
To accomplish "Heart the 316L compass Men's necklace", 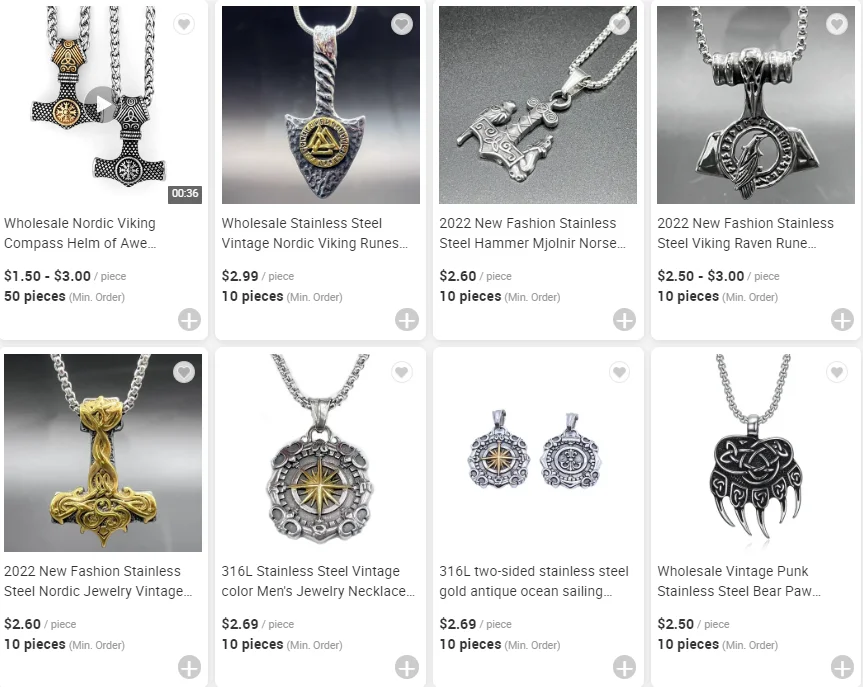I will click(x=402, y=372).
